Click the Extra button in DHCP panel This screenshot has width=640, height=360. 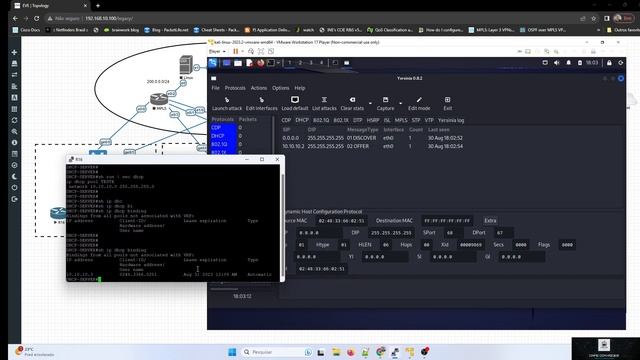(490, 220)
